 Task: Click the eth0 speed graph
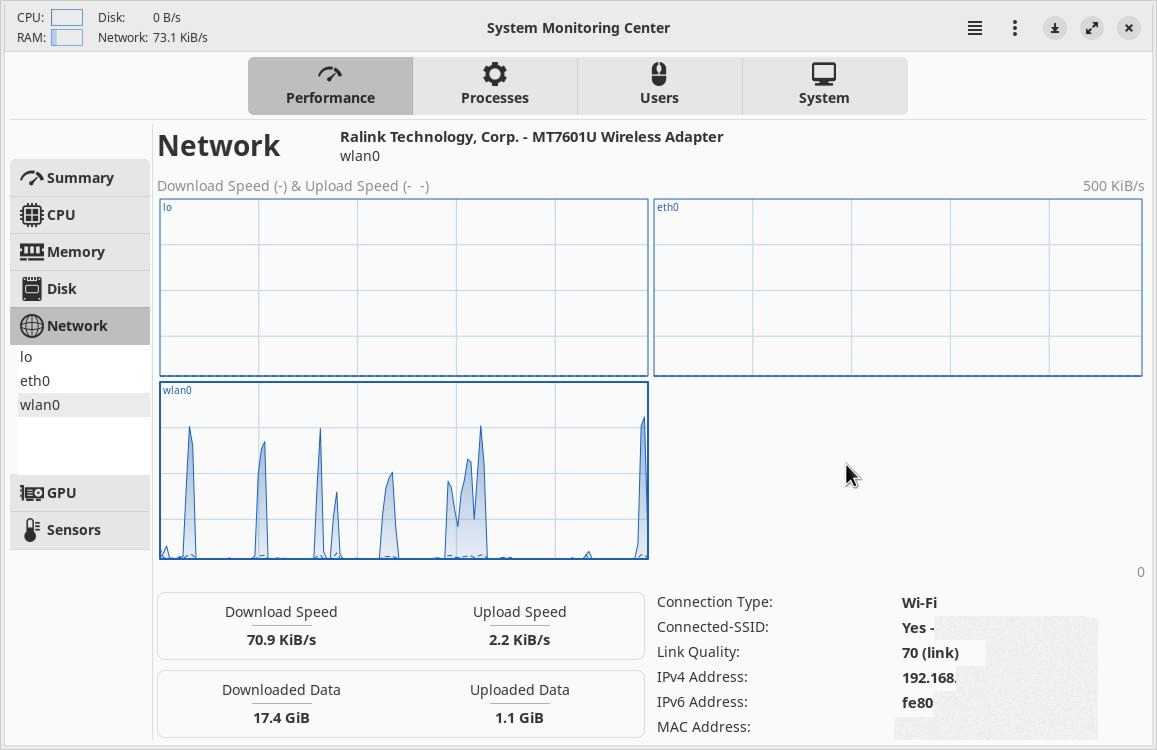coord(897,288)
